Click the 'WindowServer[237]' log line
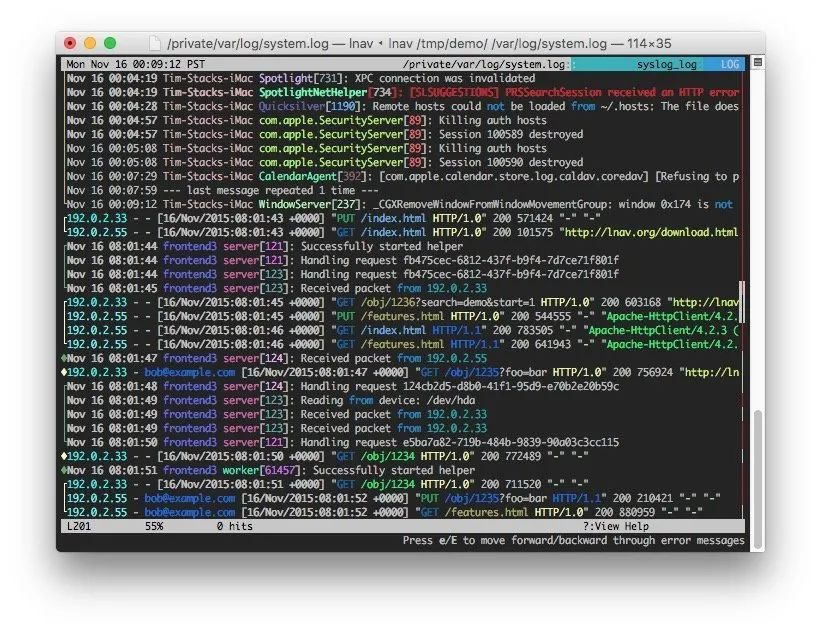Screen dimensions: 821x632 tap(400, 205)
